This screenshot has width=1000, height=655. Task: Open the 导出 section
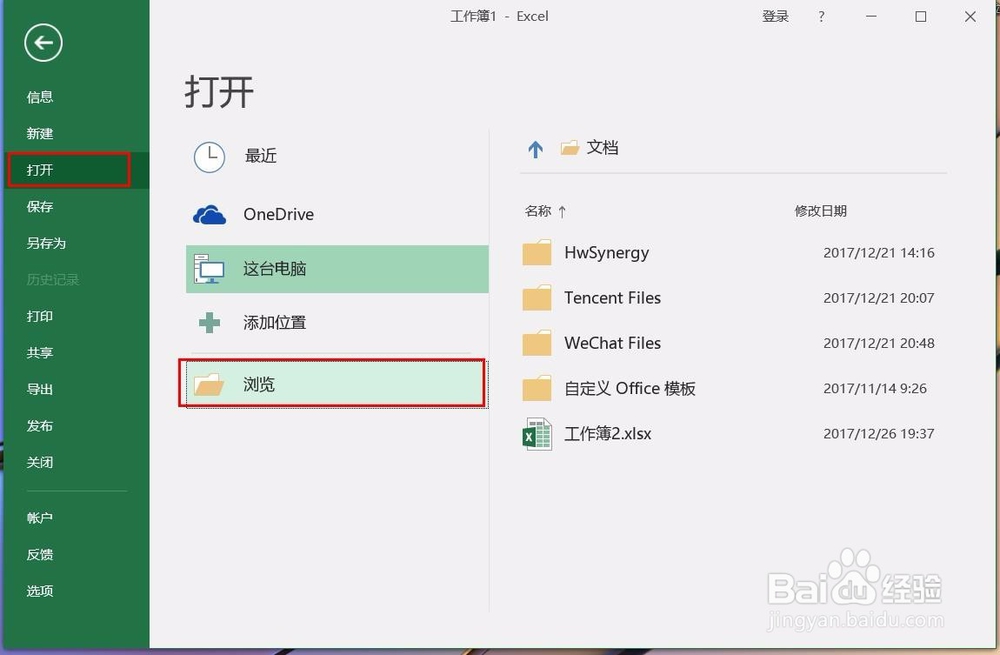39,389
